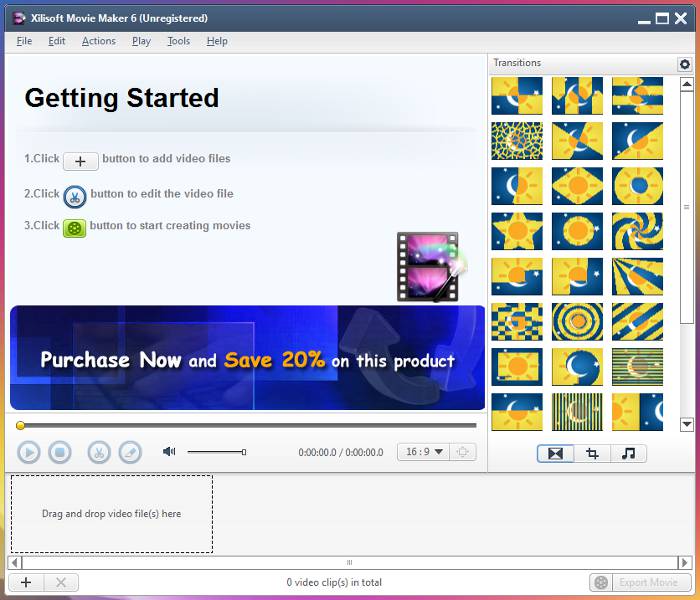Open the File menu
Screen dimensions: 700x600
[24, 41]
